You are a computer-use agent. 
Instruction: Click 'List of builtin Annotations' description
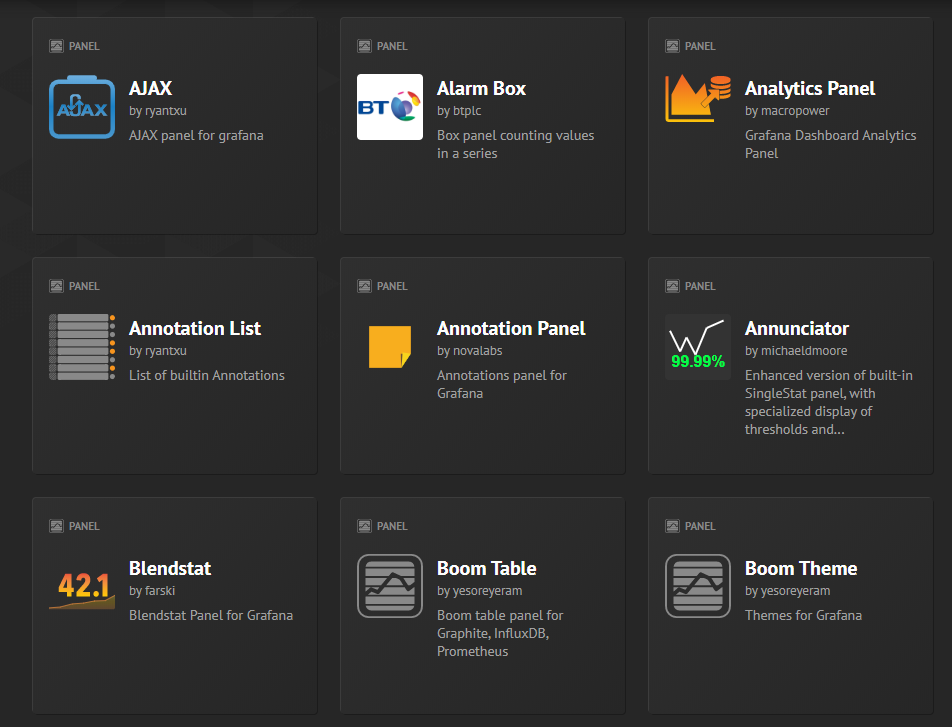coord(206,375)
